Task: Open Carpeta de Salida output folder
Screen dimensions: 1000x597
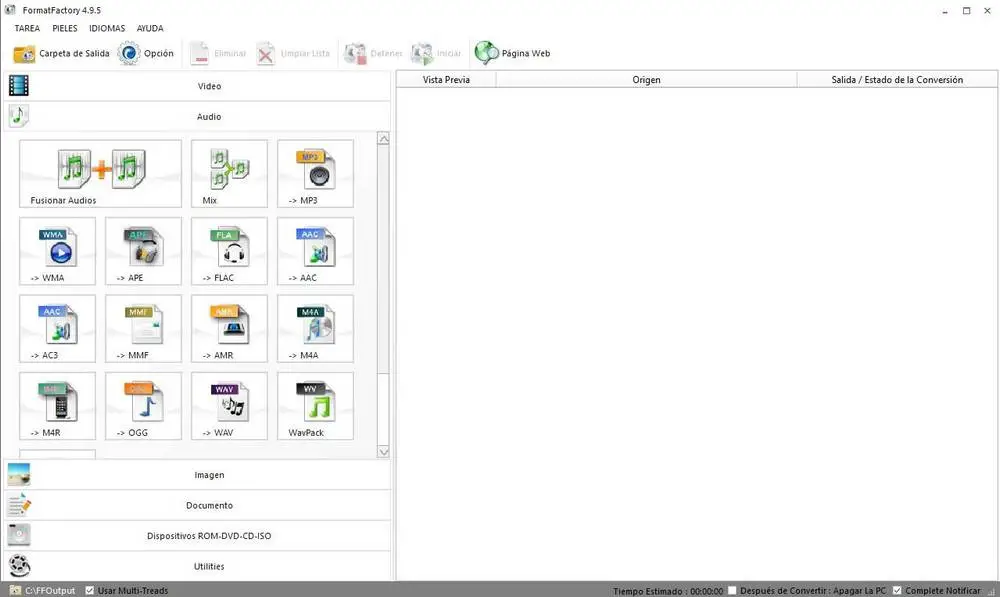Action: tap(61, 54)
